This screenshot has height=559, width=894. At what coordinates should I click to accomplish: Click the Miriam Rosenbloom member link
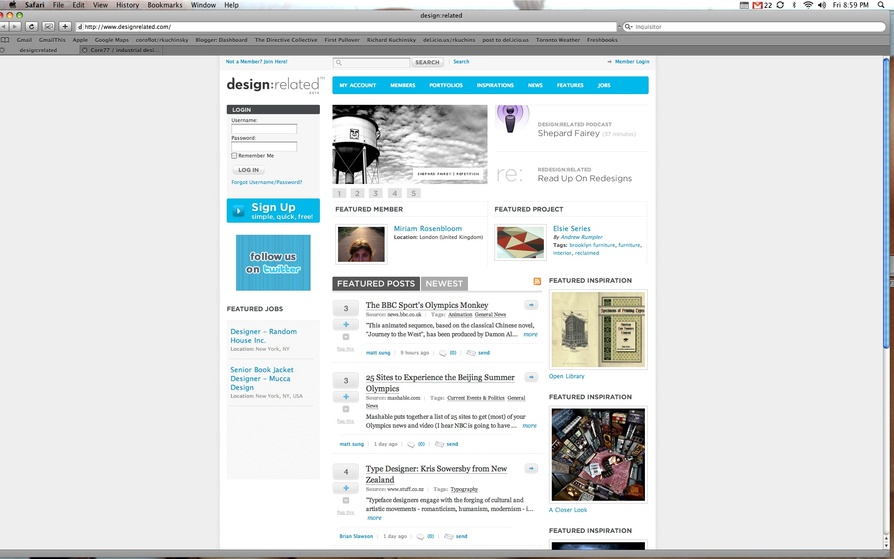(428, 228)
